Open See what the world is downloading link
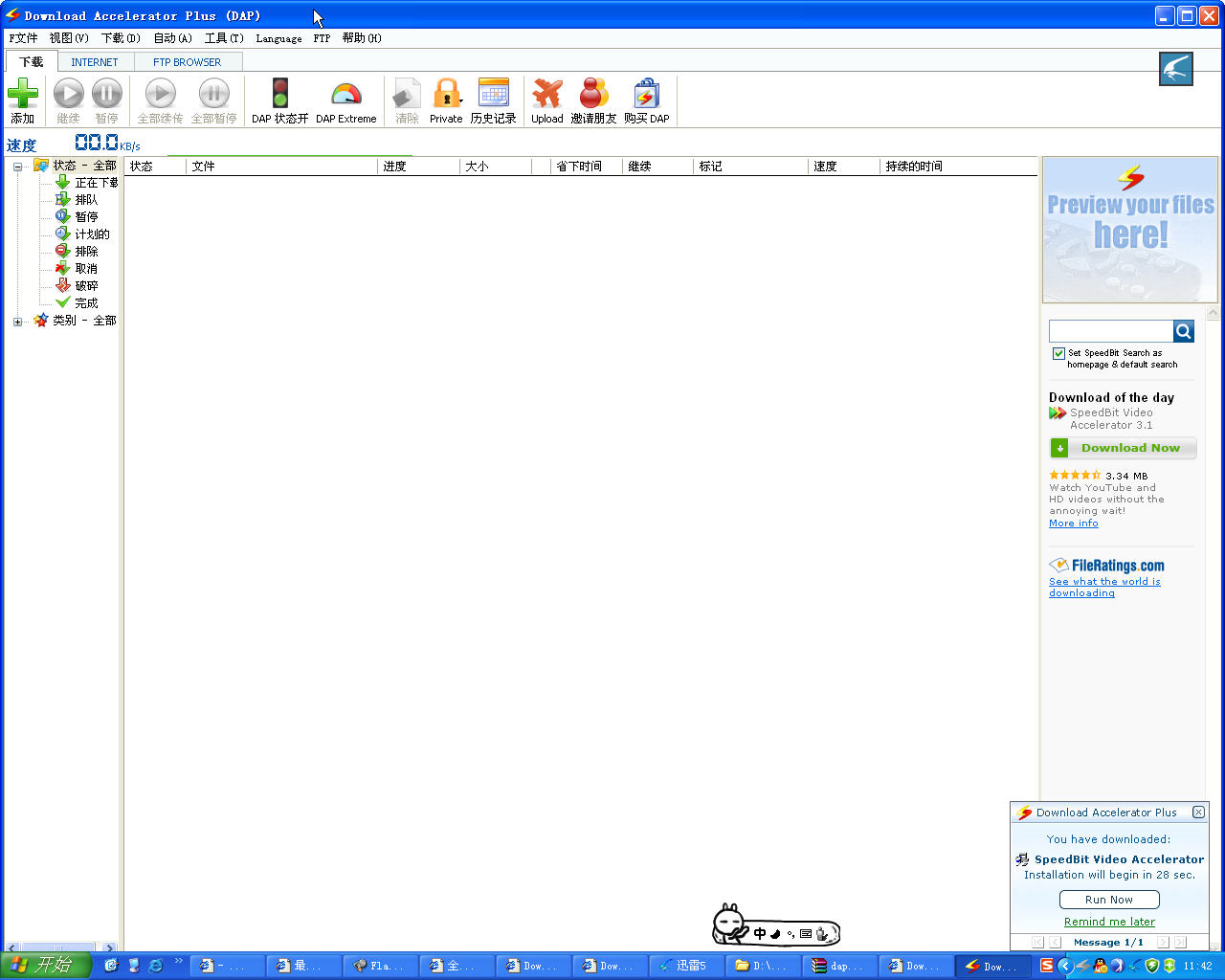Screen dimensions: 1225x980 tap(1104, 588)
